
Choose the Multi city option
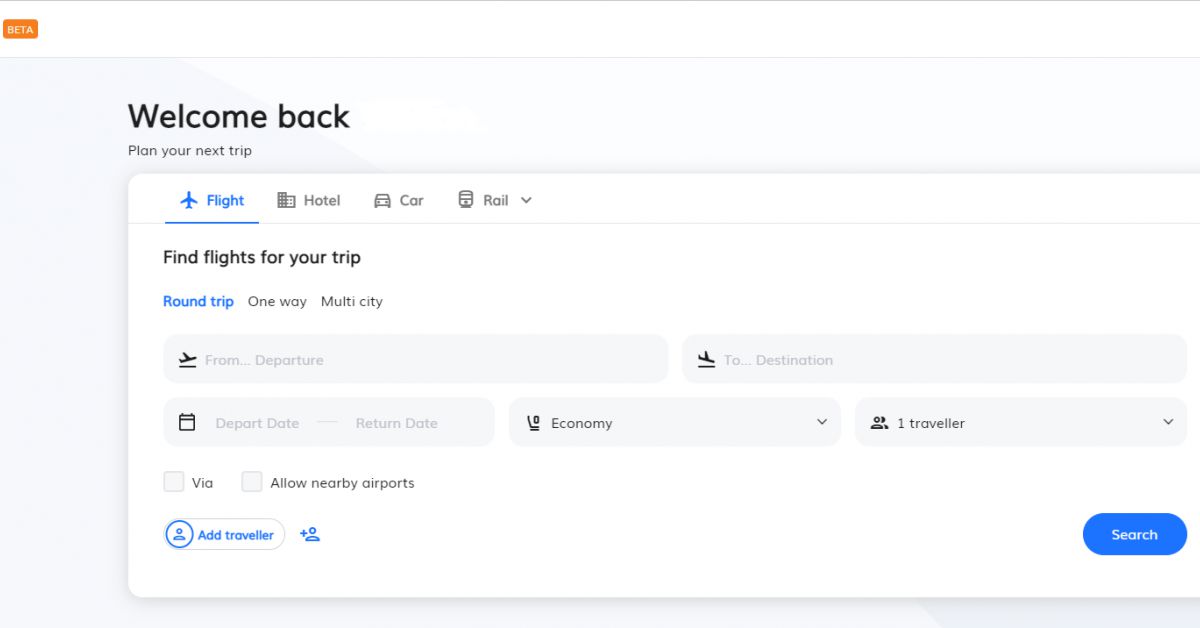pos(351,301)
